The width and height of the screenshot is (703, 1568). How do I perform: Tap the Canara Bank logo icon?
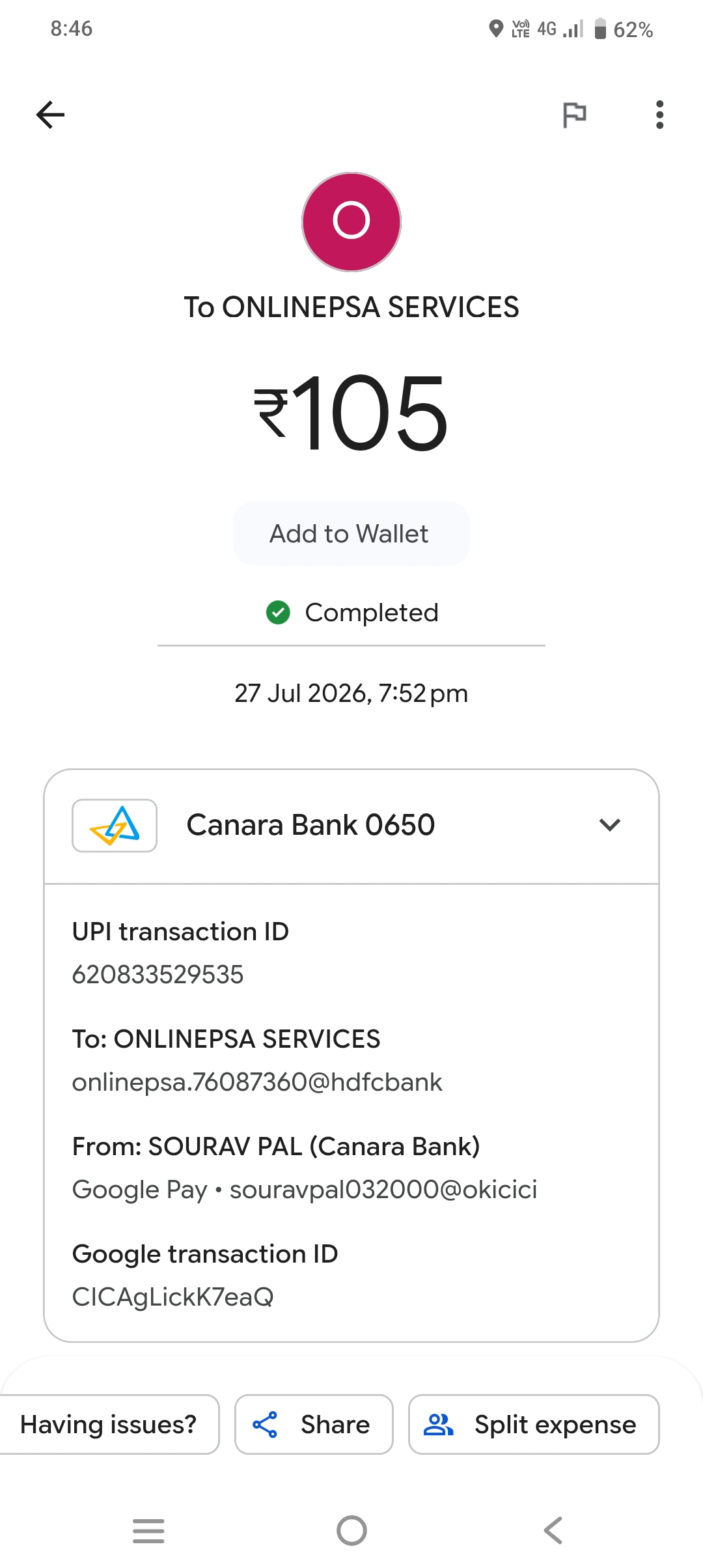click(115, 825)
